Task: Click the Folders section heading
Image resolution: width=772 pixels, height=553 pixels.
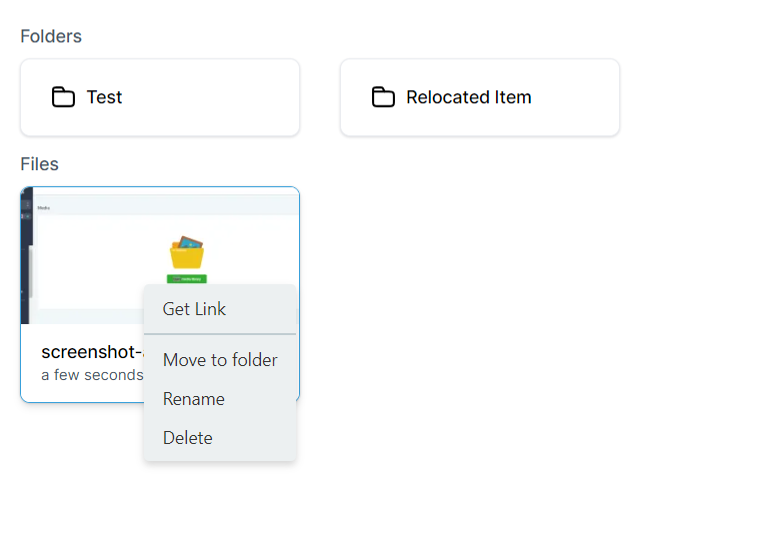Action: click(x=51, y=36)
